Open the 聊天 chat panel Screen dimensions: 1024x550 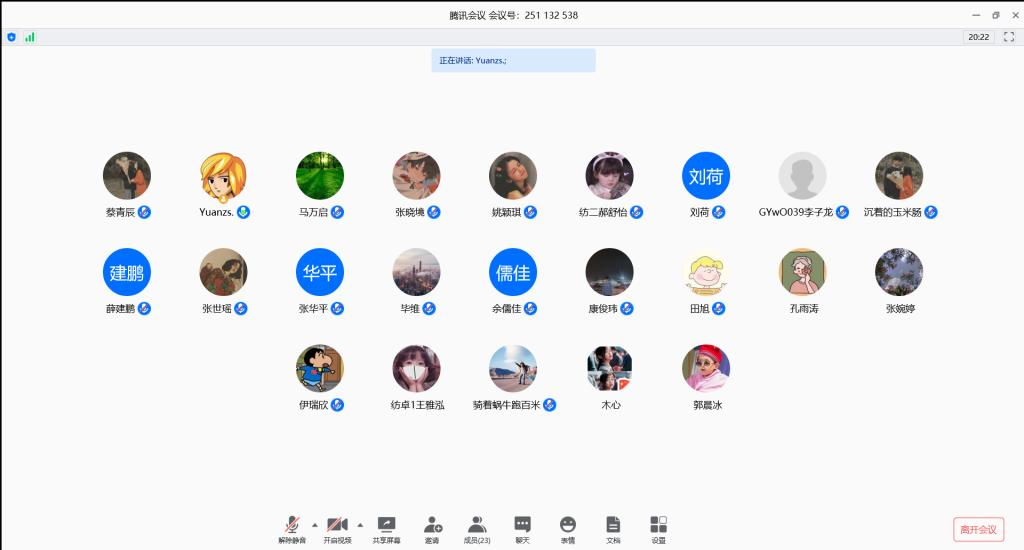coord(522,527)
